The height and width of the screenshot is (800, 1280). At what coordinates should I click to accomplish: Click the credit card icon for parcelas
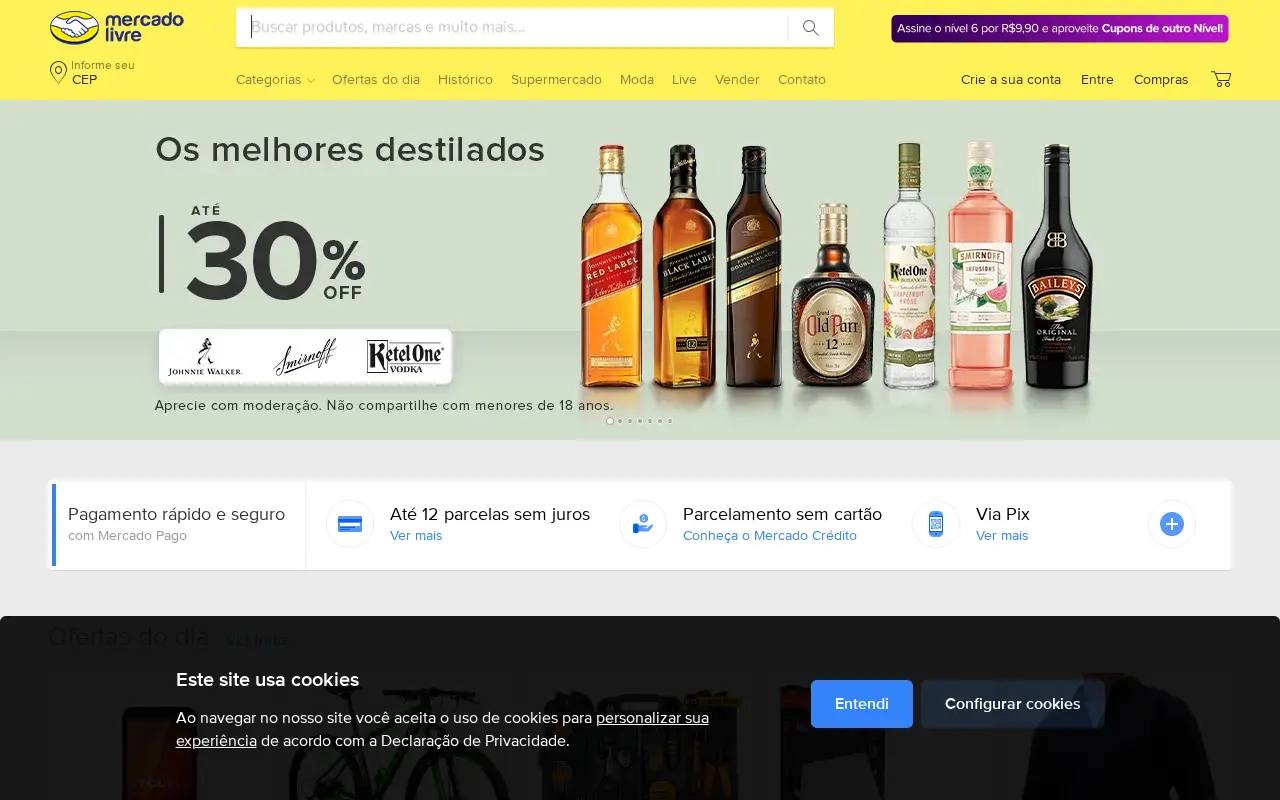[350, 524]
